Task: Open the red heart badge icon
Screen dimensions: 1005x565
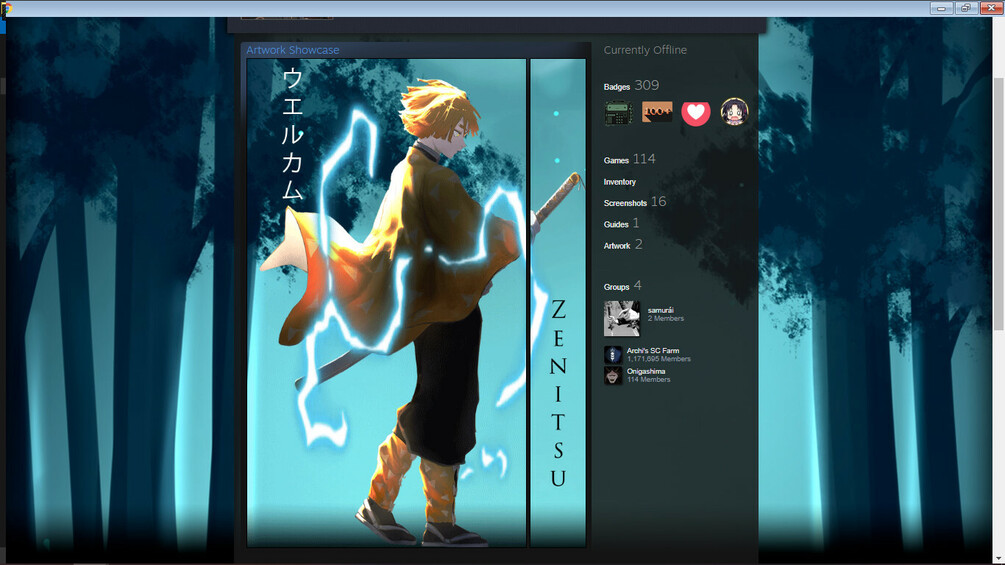Action: 695,113
